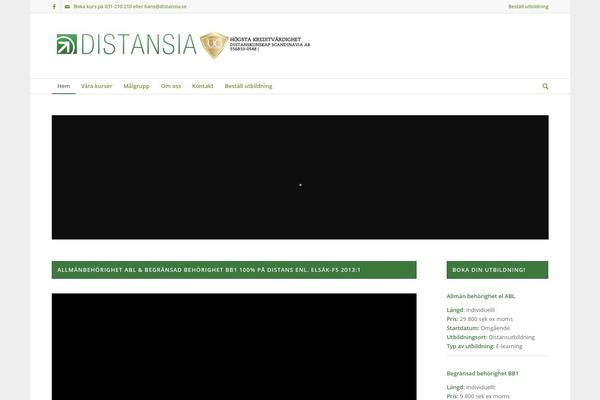Click the Boka din utbildning heading
This screenshot has width=600, height=400.
pyautogui.click(x=497, y=270)
